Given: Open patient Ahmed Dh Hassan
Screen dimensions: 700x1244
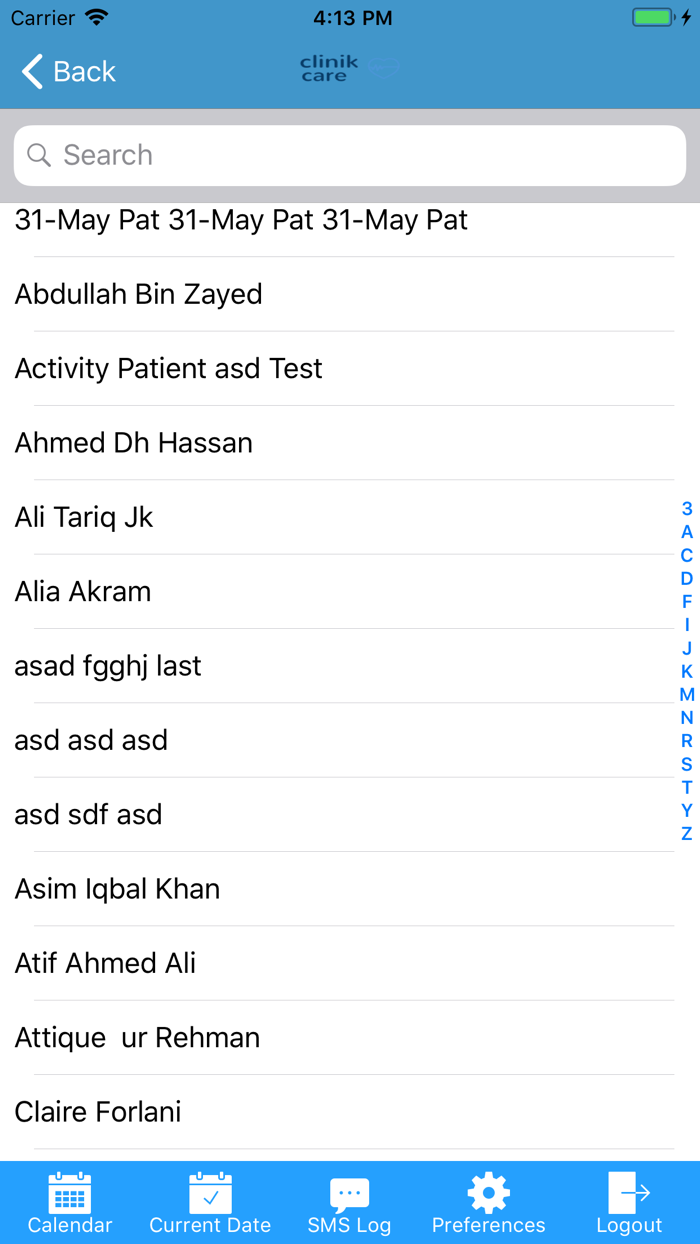Looking at the screenshot, I should click(x=134, y=443).
